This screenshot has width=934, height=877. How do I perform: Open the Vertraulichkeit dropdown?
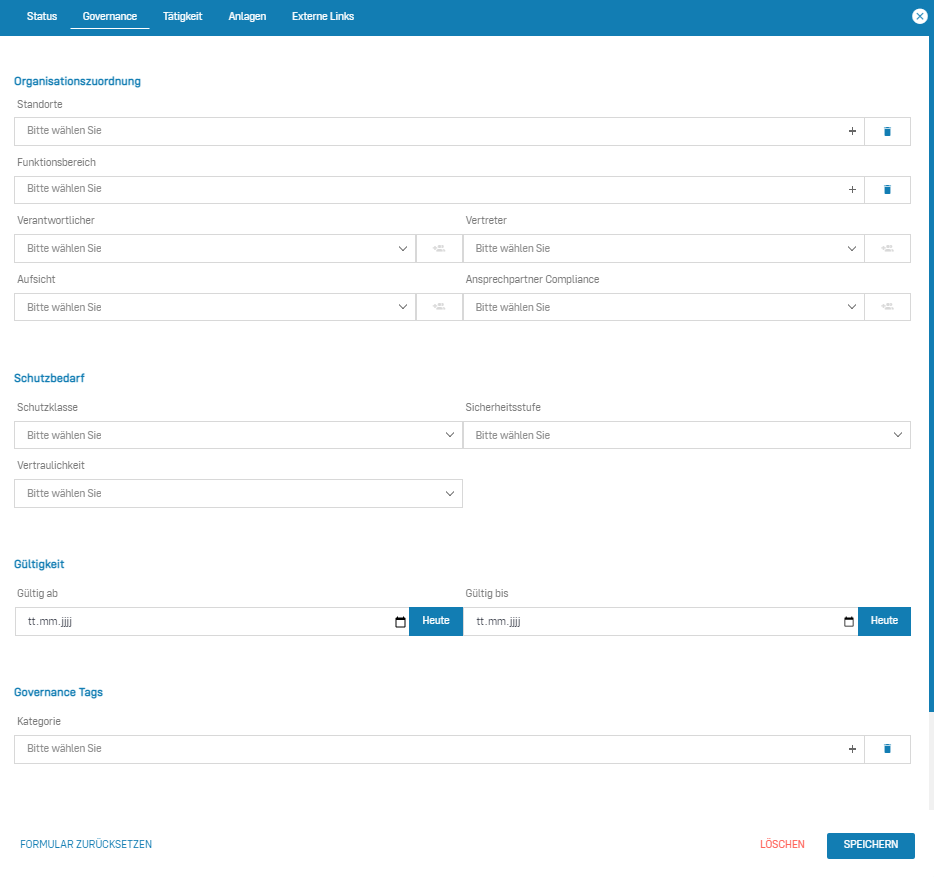point(238,493)
